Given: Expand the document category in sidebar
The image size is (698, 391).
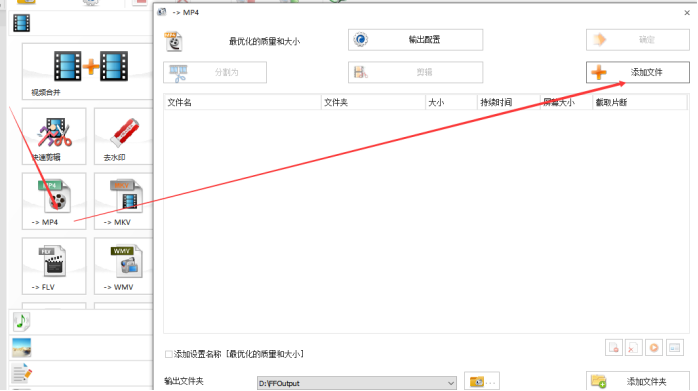Looking at the screenshot, I should pos(21,373).
